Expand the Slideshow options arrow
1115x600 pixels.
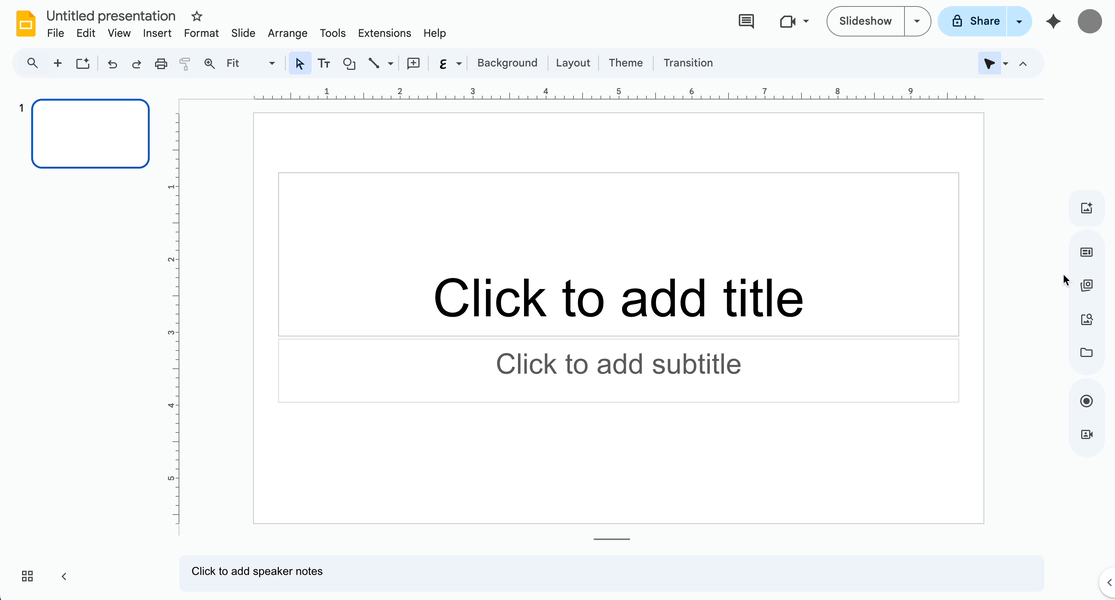[916, 20]
